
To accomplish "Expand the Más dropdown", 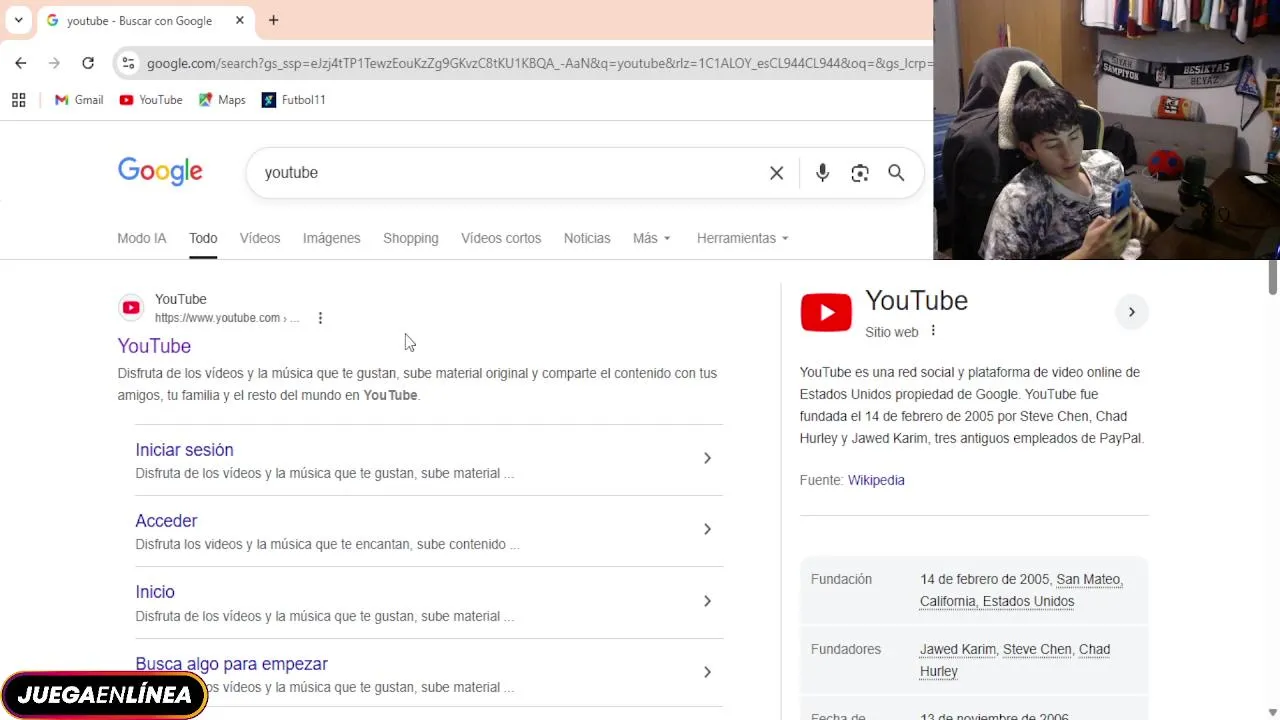I will coord(652,238).
